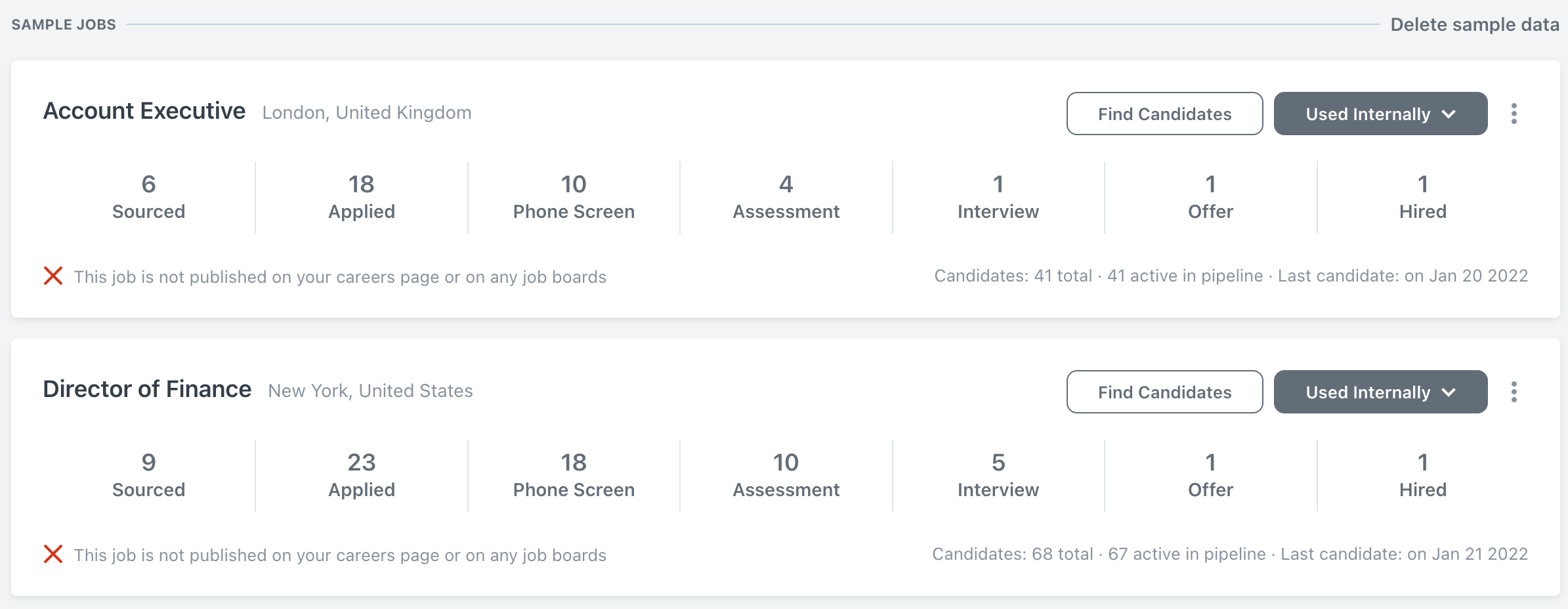Click the Delete sample data link
The width and height of the screenshot is (1568, 609).
click(1475, 24)
